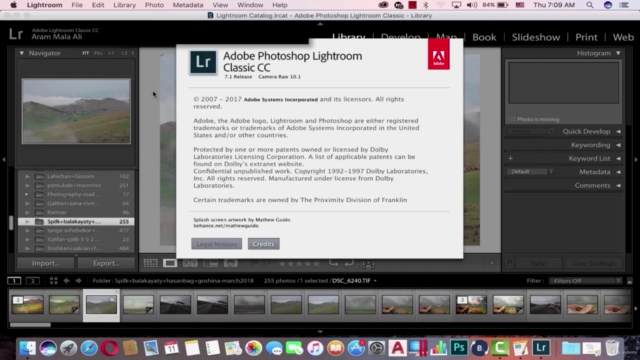640x360 pixels.
Task: Open the Slideshow module
Action: tap(536, 37)
